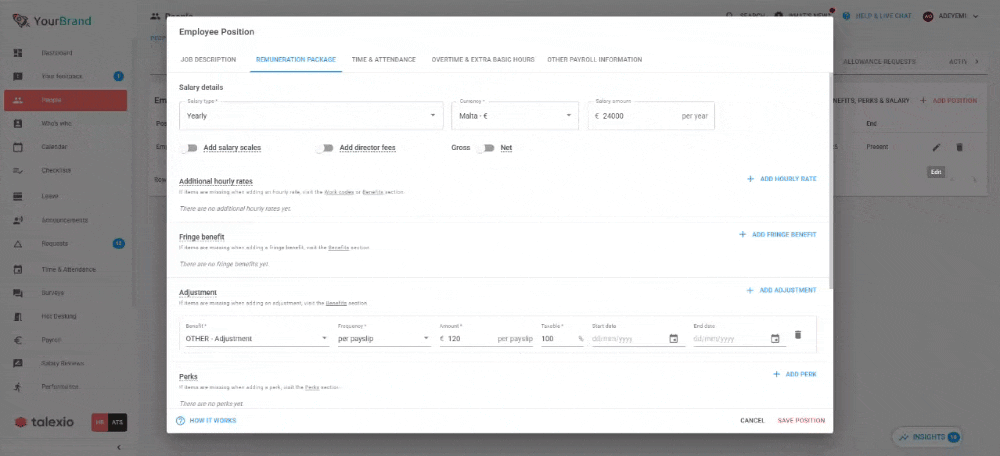Open Salary Reviews sidebar icon
Screen dimensions: 1000x456
(18, 363)
